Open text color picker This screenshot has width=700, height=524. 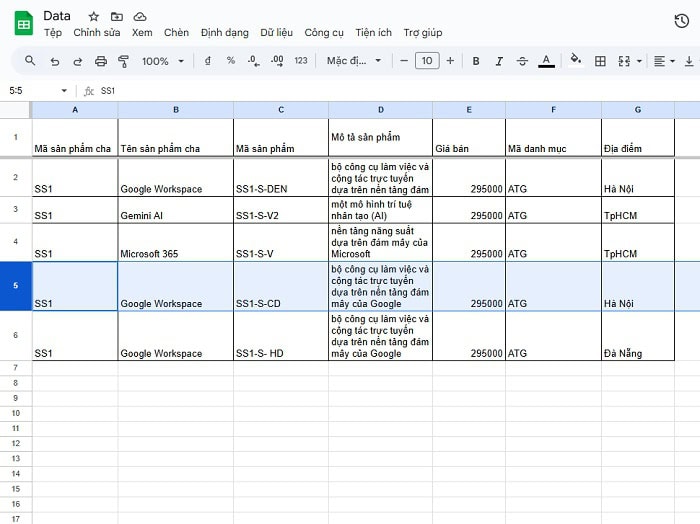click(x=546, y=61)
